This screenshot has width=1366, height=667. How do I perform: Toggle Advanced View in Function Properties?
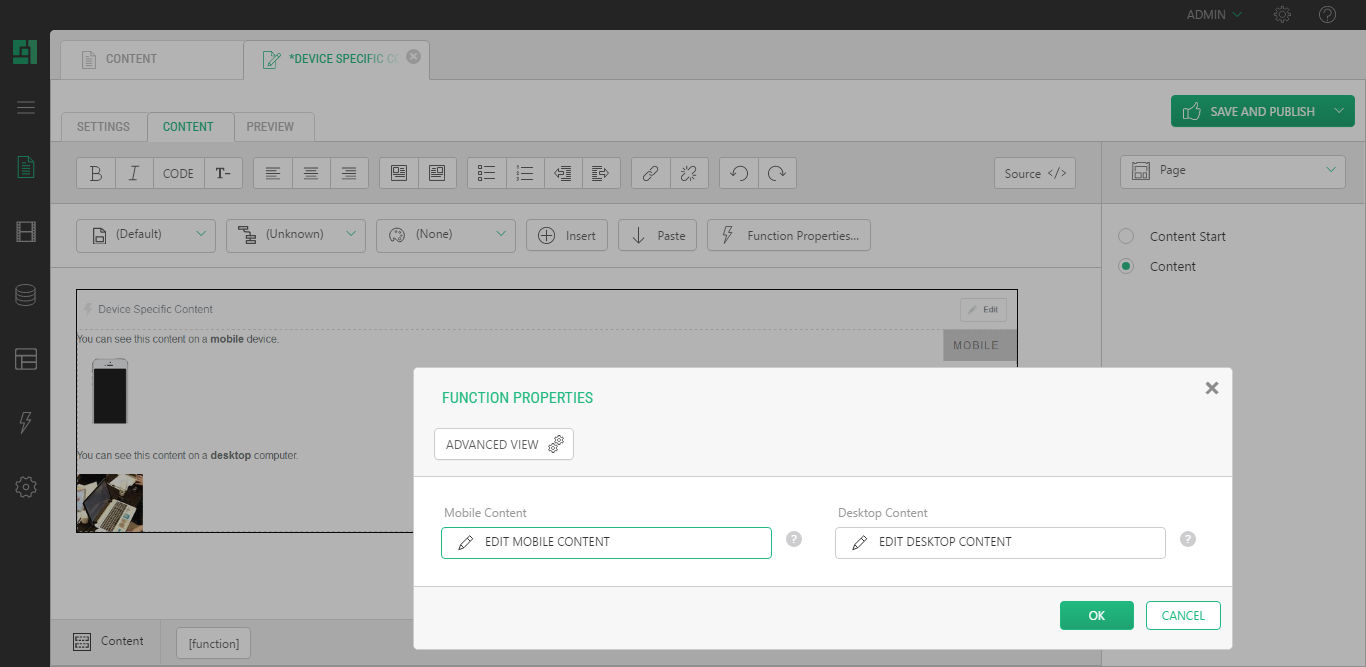504,444
